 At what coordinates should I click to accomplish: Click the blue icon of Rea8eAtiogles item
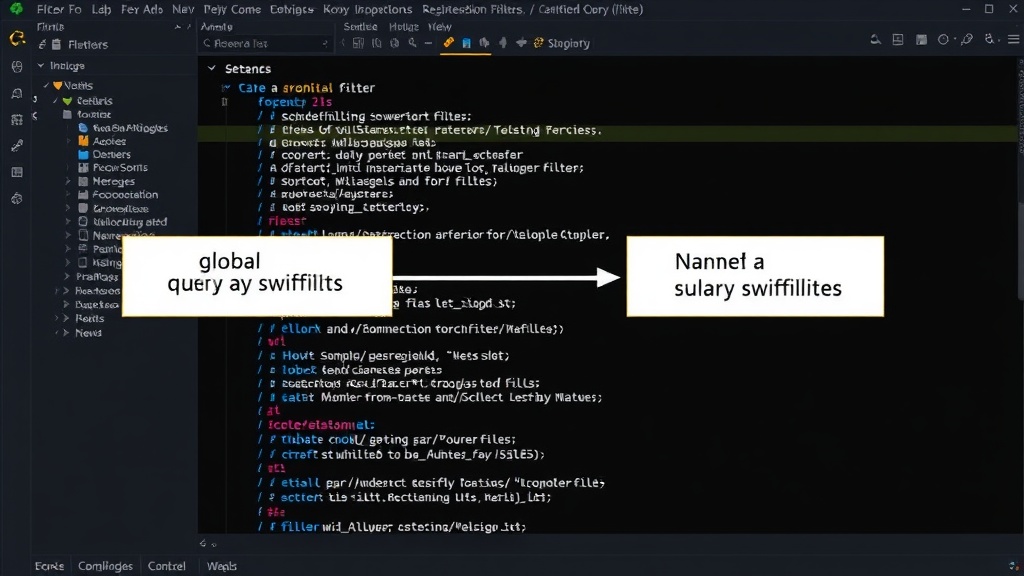point(83,128)
